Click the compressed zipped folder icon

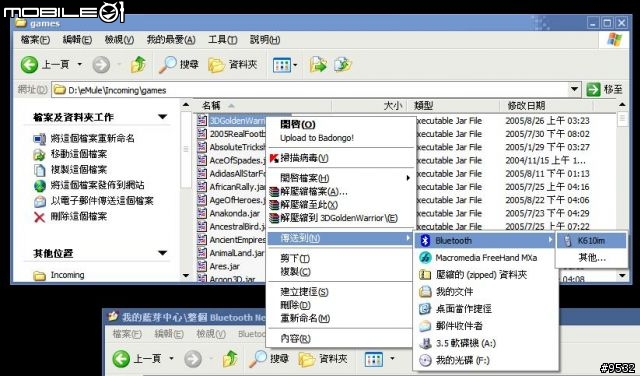point(425,275)
